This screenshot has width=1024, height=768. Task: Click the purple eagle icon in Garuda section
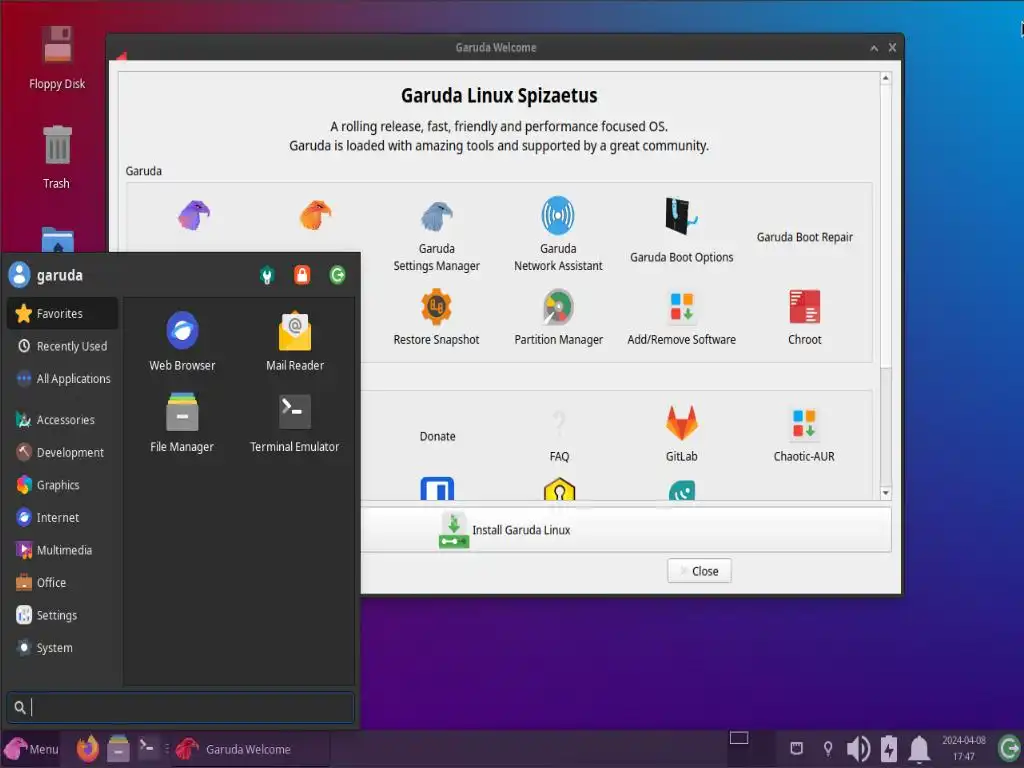point(194,215)
